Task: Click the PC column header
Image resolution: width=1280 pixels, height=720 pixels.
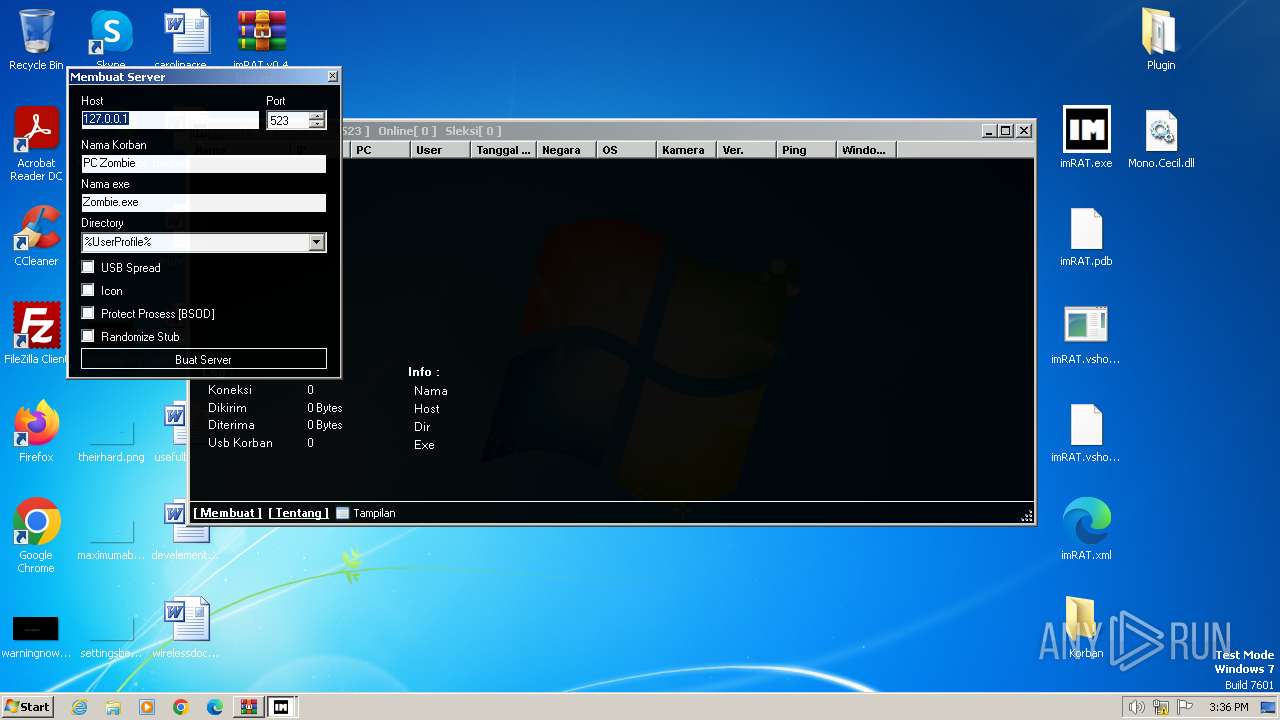Action: (380, 150)
